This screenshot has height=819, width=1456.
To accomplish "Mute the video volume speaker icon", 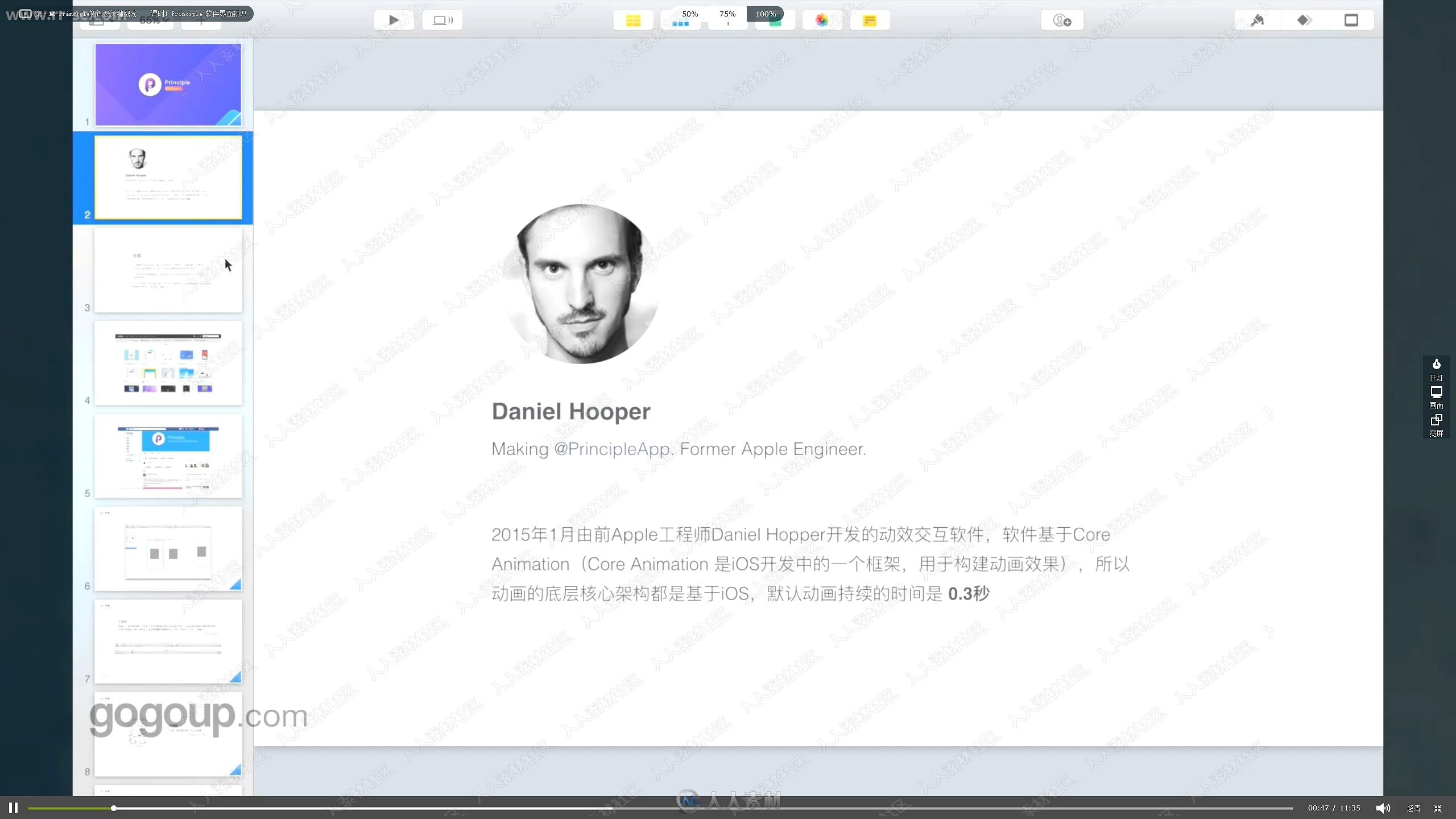I will pos(1383,808).
